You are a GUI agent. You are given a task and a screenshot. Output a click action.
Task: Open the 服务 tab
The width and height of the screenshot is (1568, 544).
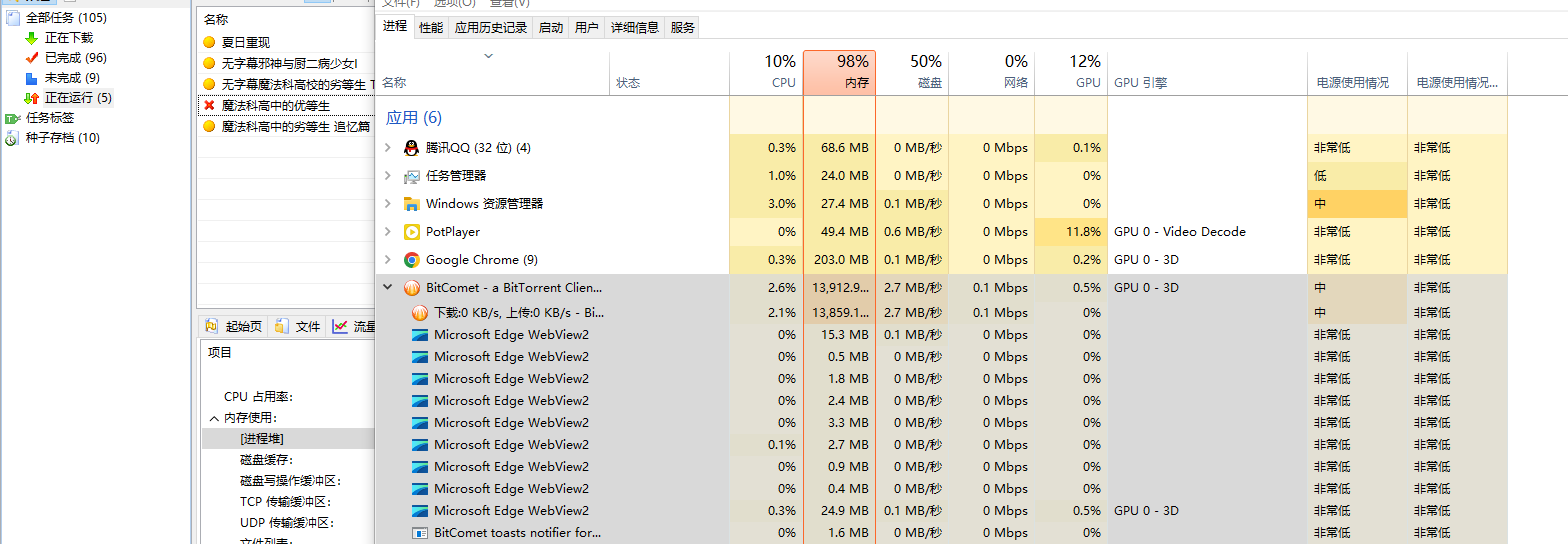click(682, 28)
